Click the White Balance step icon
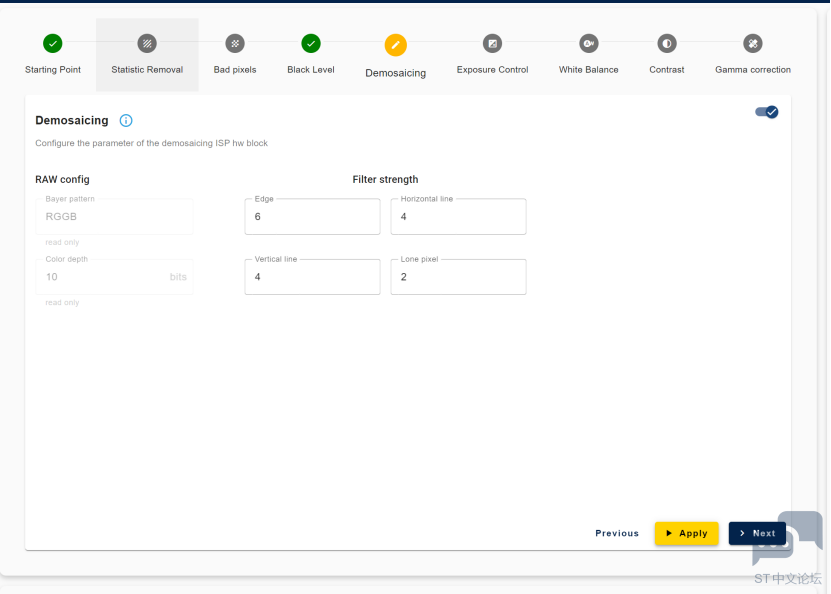The image size is (831, 594). (588, 43)
